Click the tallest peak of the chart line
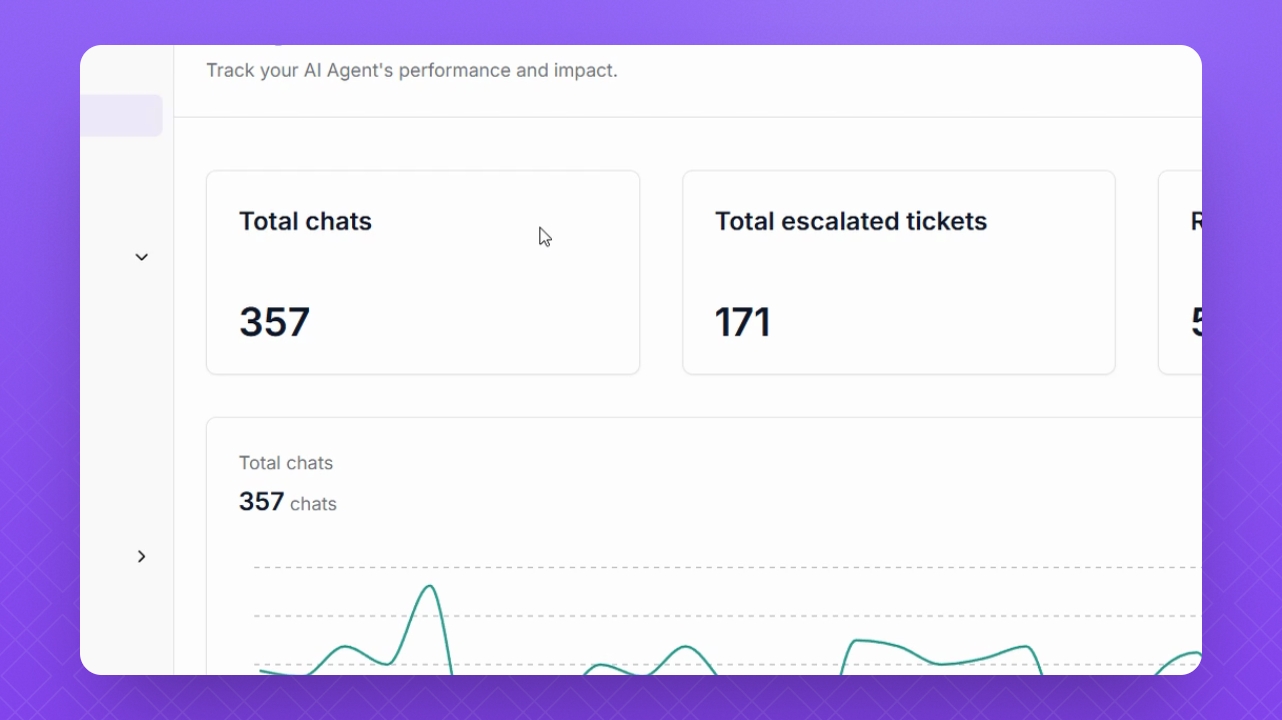1282x720 pixels. click(x=430, y=587)
